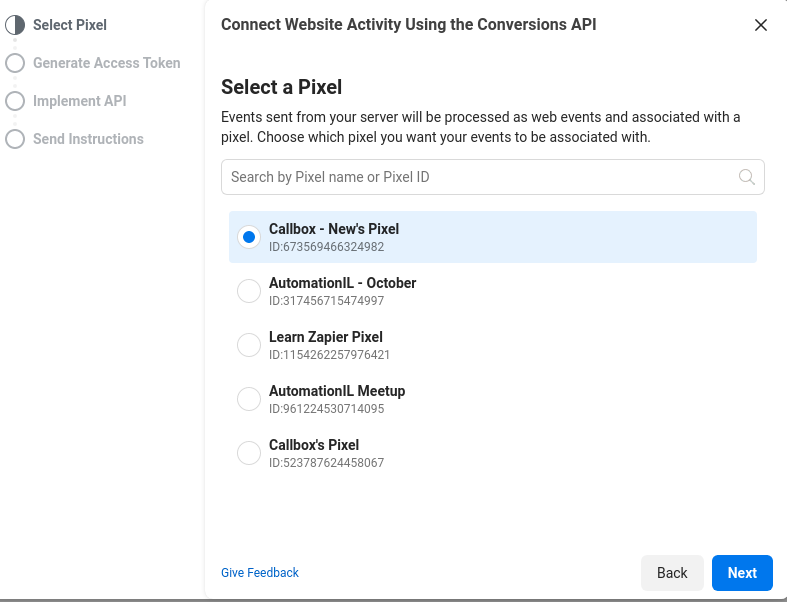
Task: Click the Select Pixel step icon
Action: coord(15,25)
